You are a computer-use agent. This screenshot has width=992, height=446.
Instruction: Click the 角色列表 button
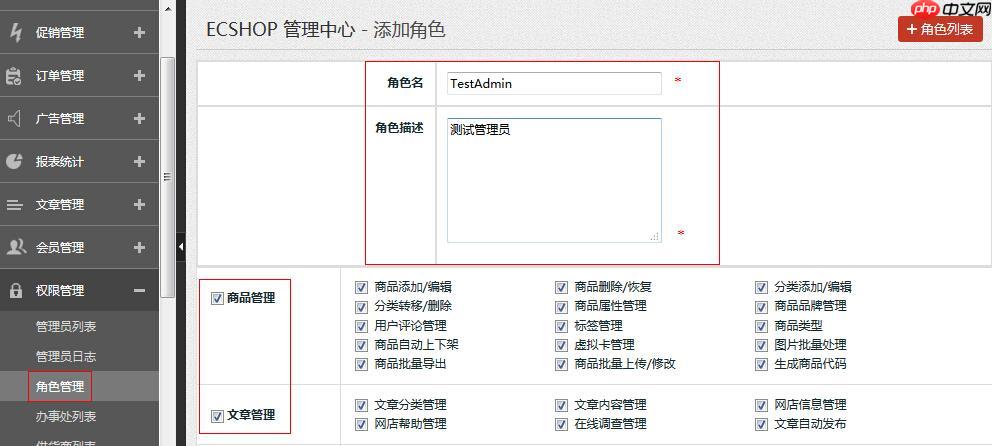click(x=939, y=29)
